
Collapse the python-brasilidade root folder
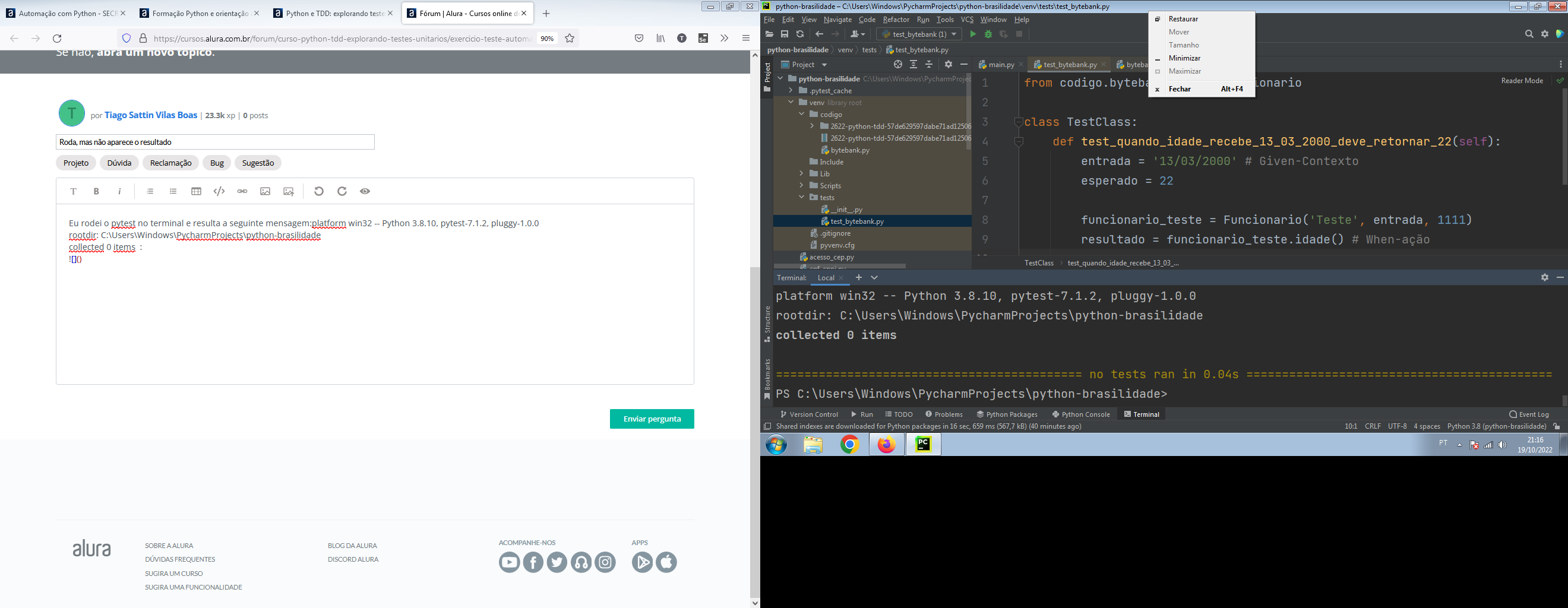click(x=780, y=78)
